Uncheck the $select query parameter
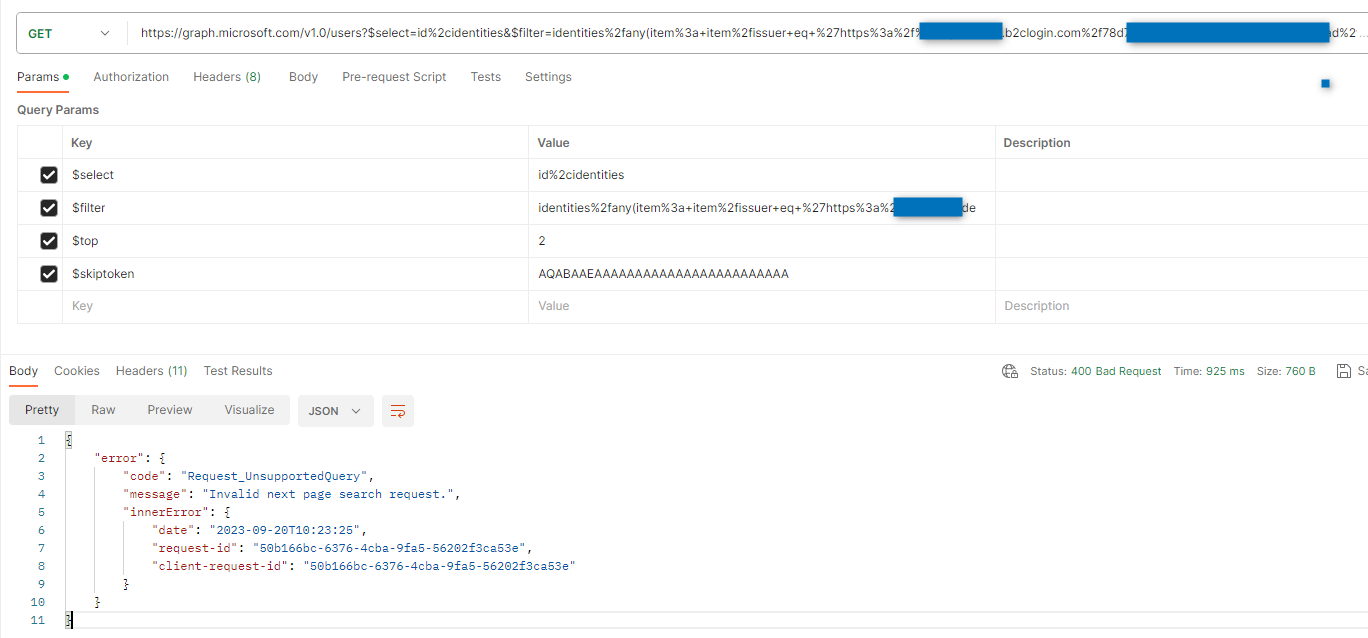Screen dimensions: 1368x638 48,174
